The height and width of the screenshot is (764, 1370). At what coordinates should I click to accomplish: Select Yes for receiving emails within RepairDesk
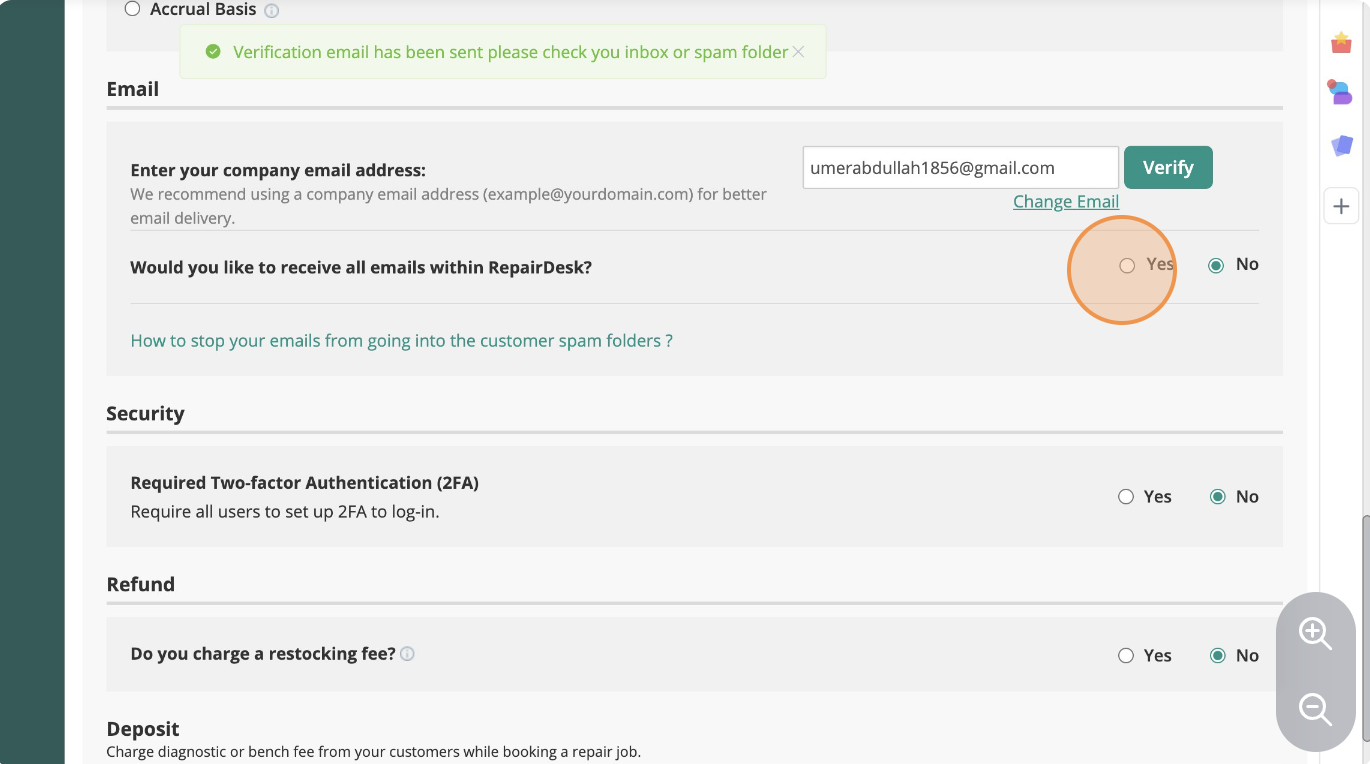click(1127, 265)
